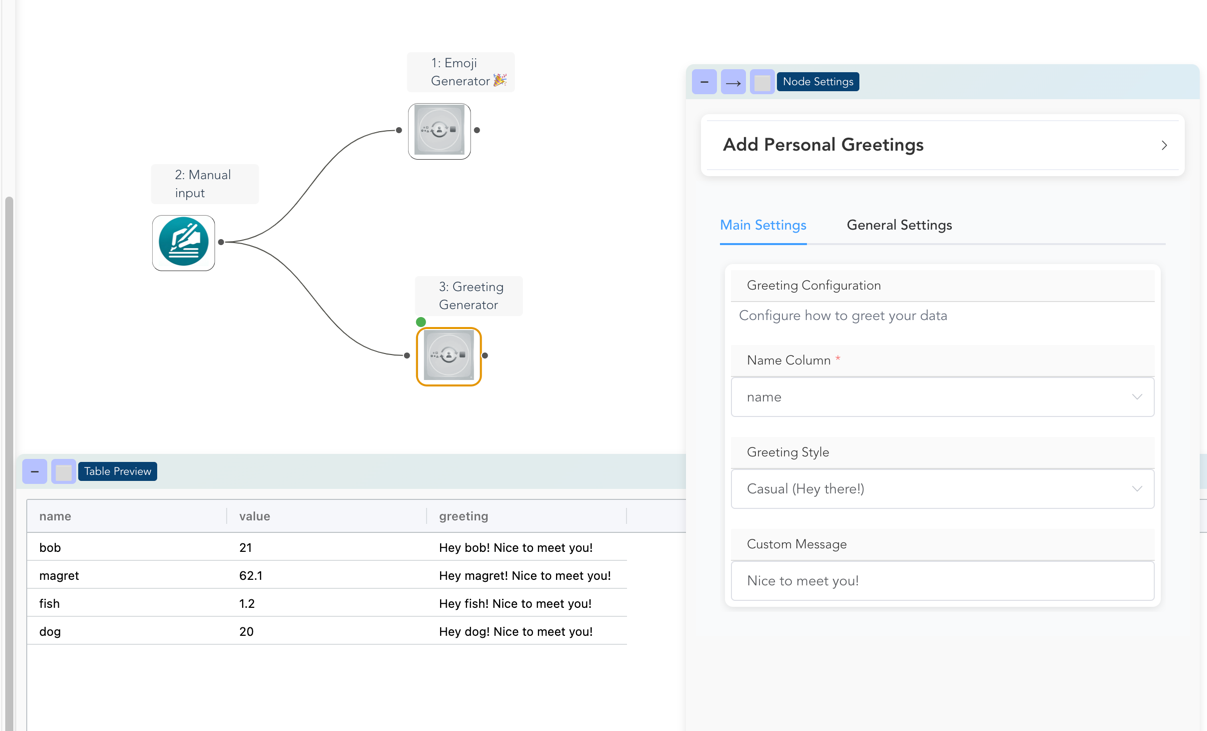Click the '3: Greeting Generator' node label
Screen dimensions: 1207x731
[469, 296]
